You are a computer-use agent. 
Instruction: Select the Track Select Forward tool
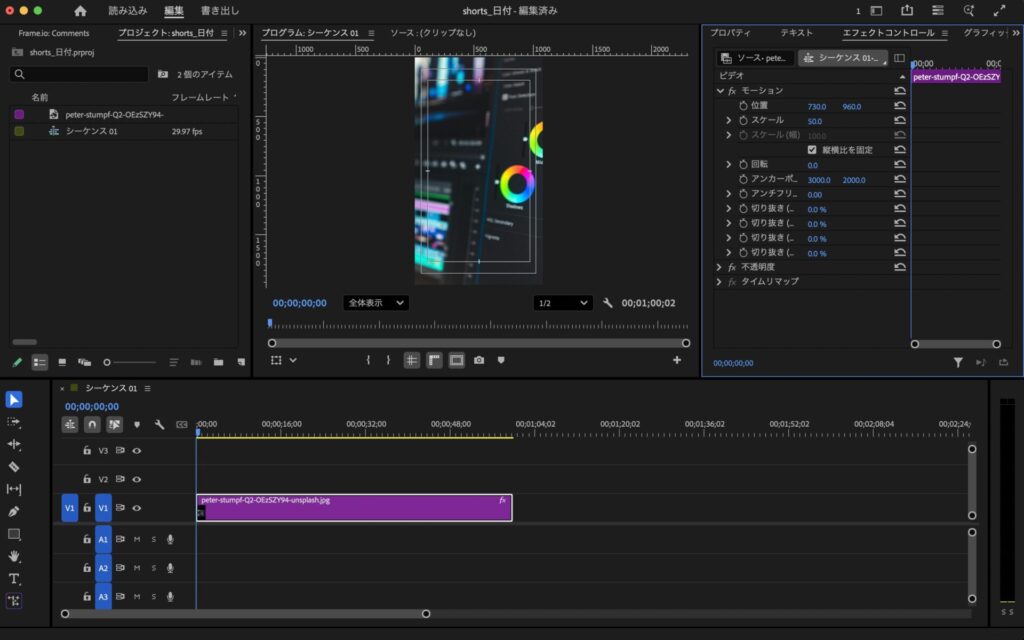[x=14, y=422]
